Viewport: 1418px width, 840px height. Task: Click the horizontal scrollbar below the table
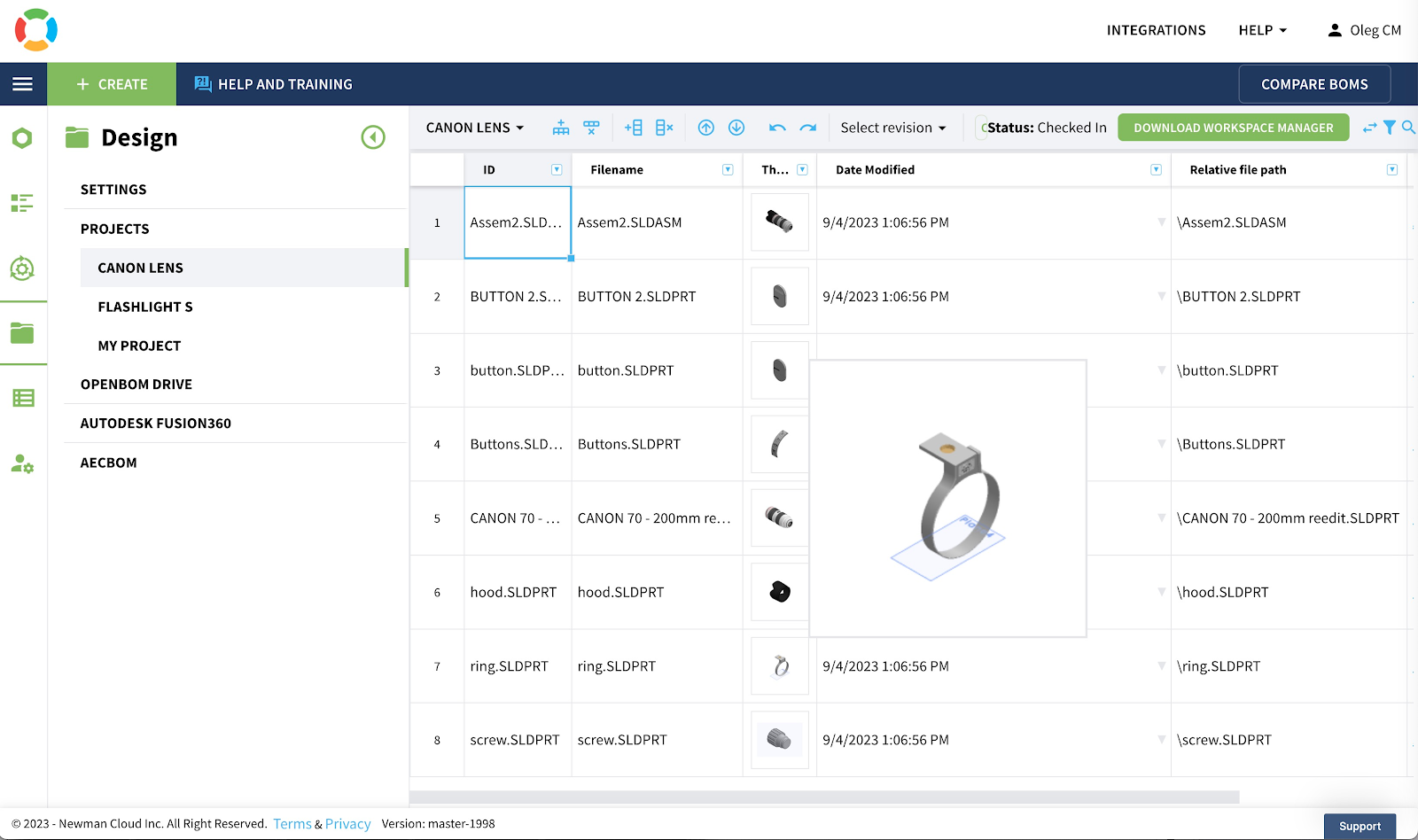[824, 797]
